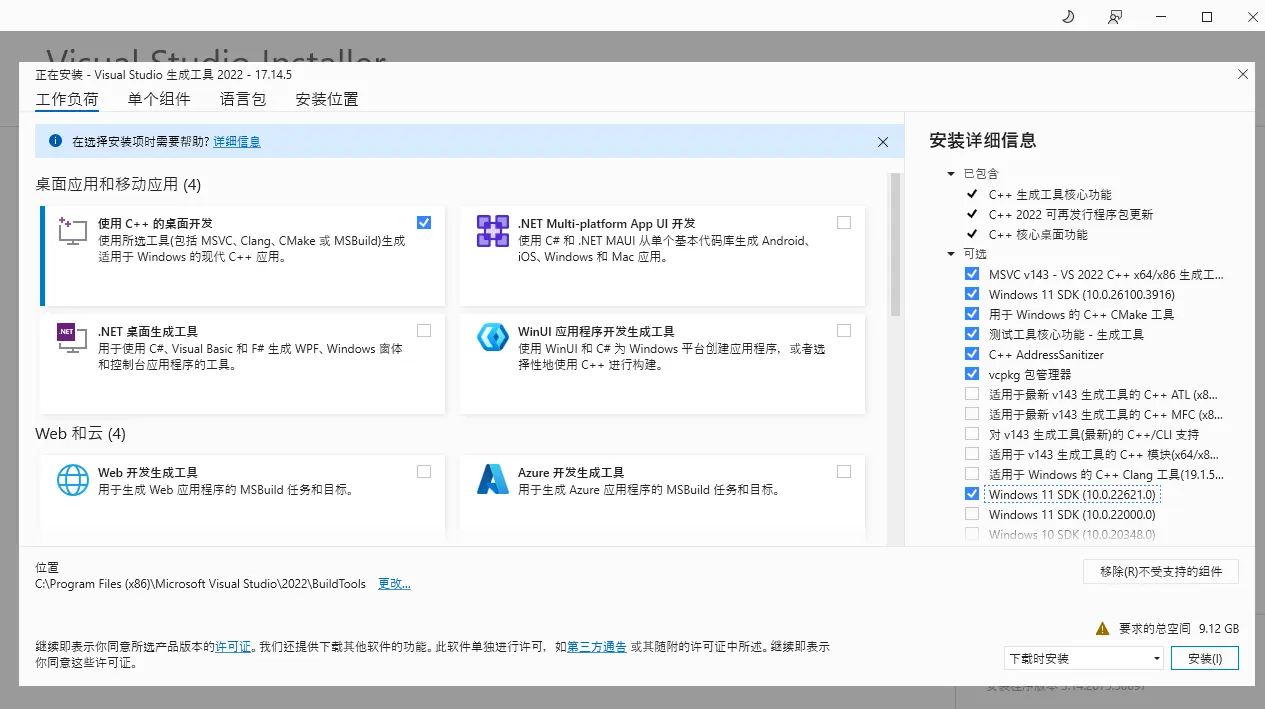Click the C++ 核心桌面功能 included item
Image resolution: width=1265 pixels, height=709 pixels.
coord(1038,234)
